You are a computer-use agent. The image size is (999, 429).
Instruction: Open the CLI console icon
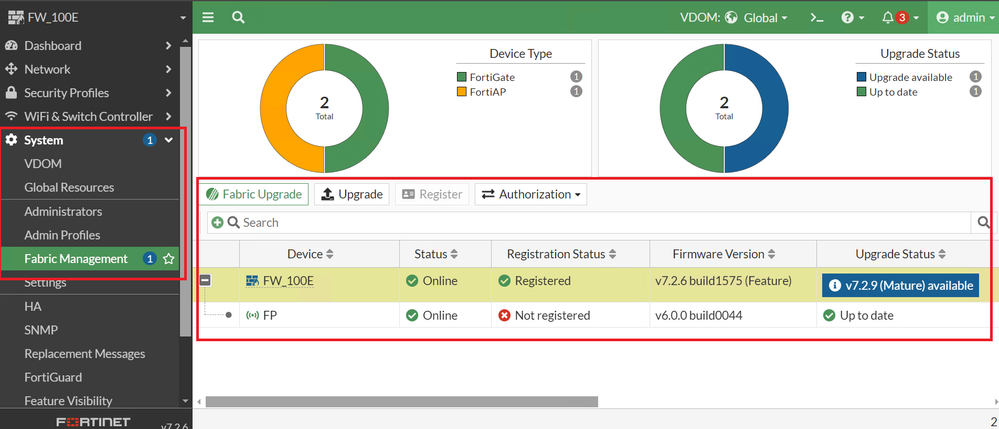point(817,17)
